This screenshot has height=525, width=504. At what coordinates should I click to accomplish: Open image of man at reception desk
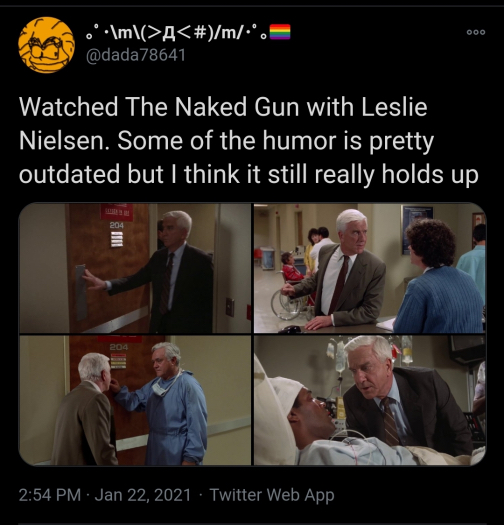[x=370, y=268]
